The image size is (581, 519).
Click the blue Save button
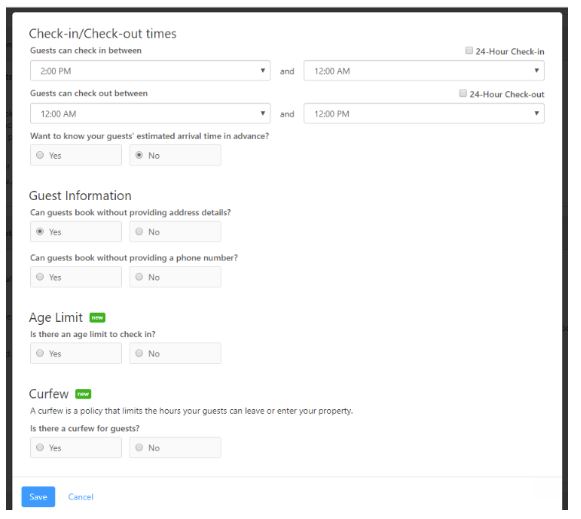pyautogui.click(x=38, y=497)
